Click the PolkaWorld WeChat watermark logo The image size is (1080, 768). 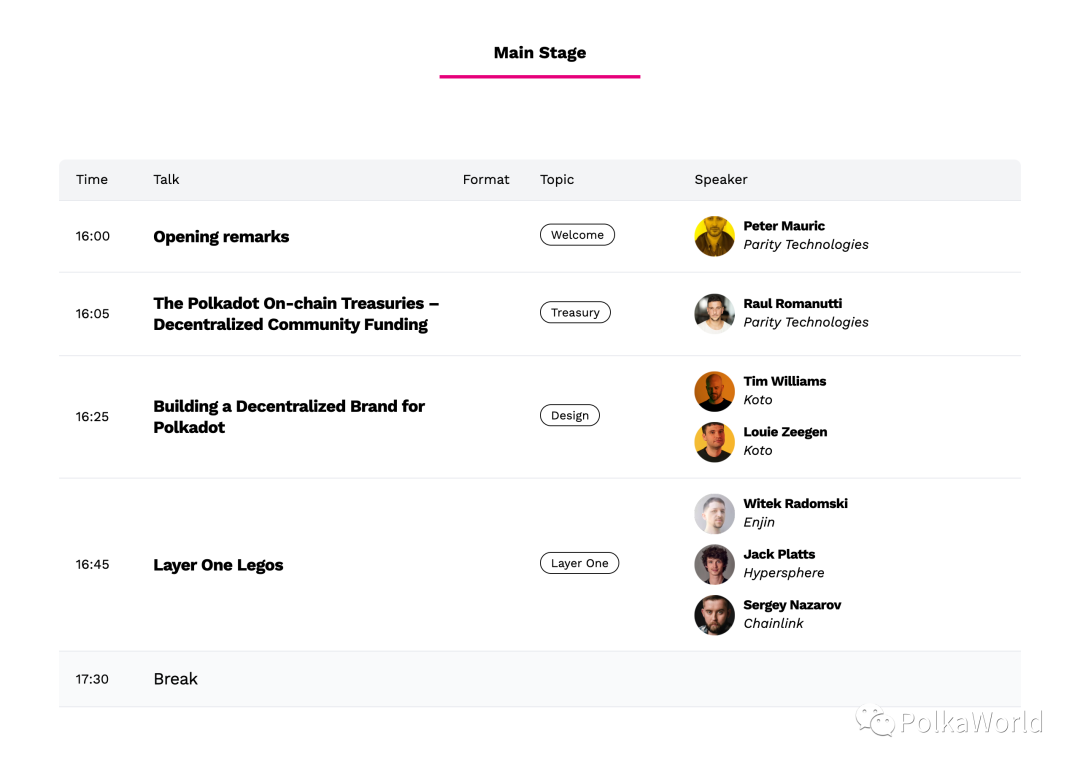875,720
